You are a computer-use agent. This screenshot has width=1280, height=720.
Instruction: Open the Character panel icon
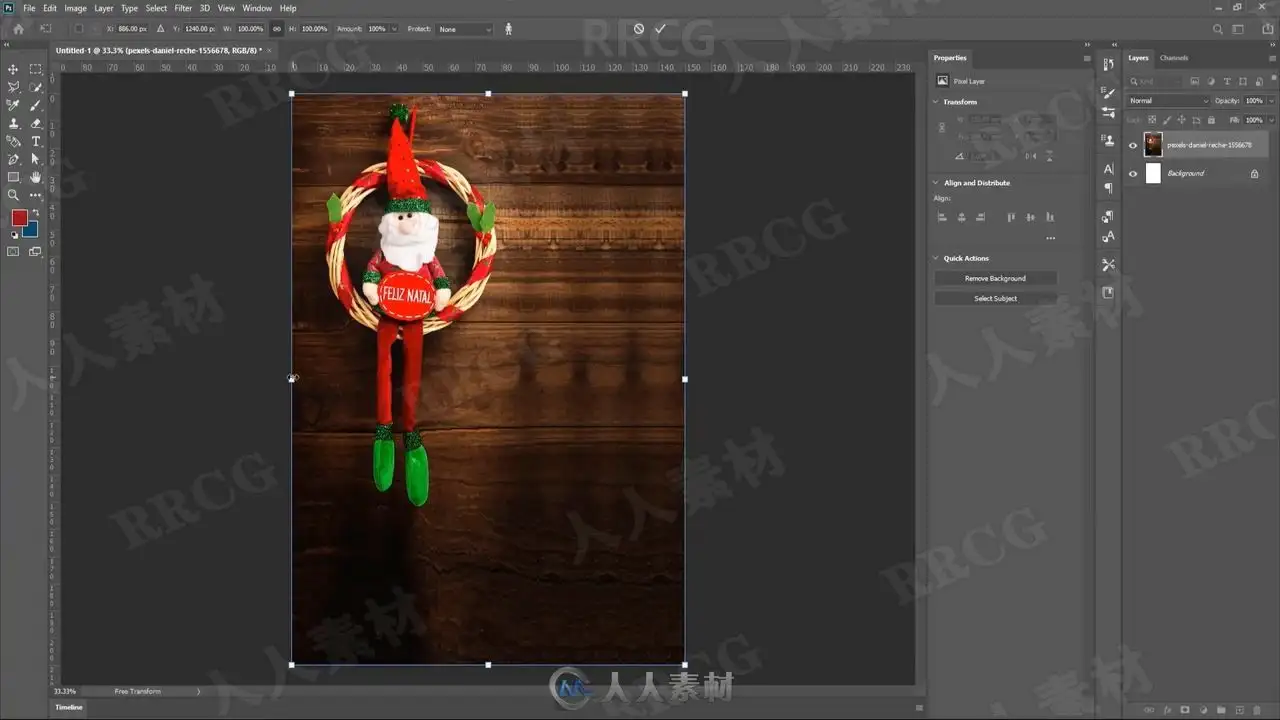pos(1108,169)
